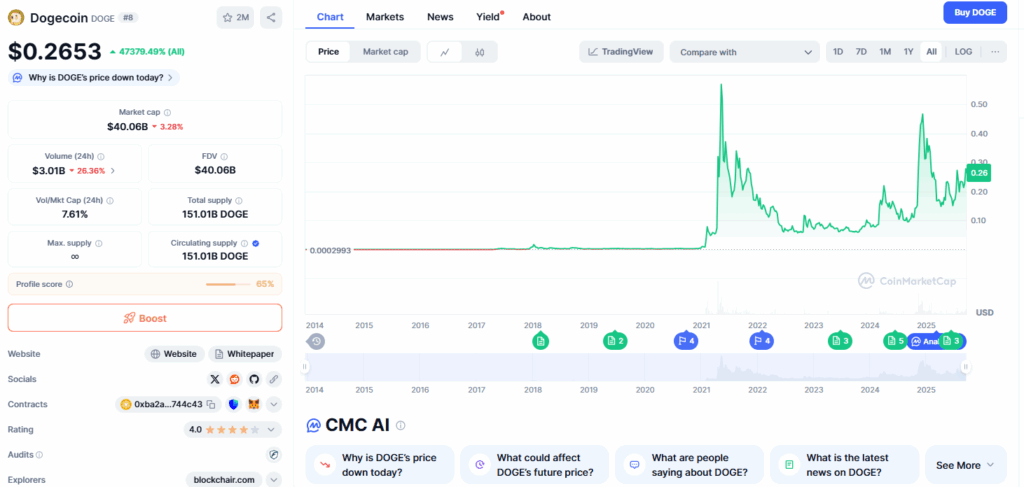Open TradingView chart button
1024x487 pixels.
click(621, 52)
